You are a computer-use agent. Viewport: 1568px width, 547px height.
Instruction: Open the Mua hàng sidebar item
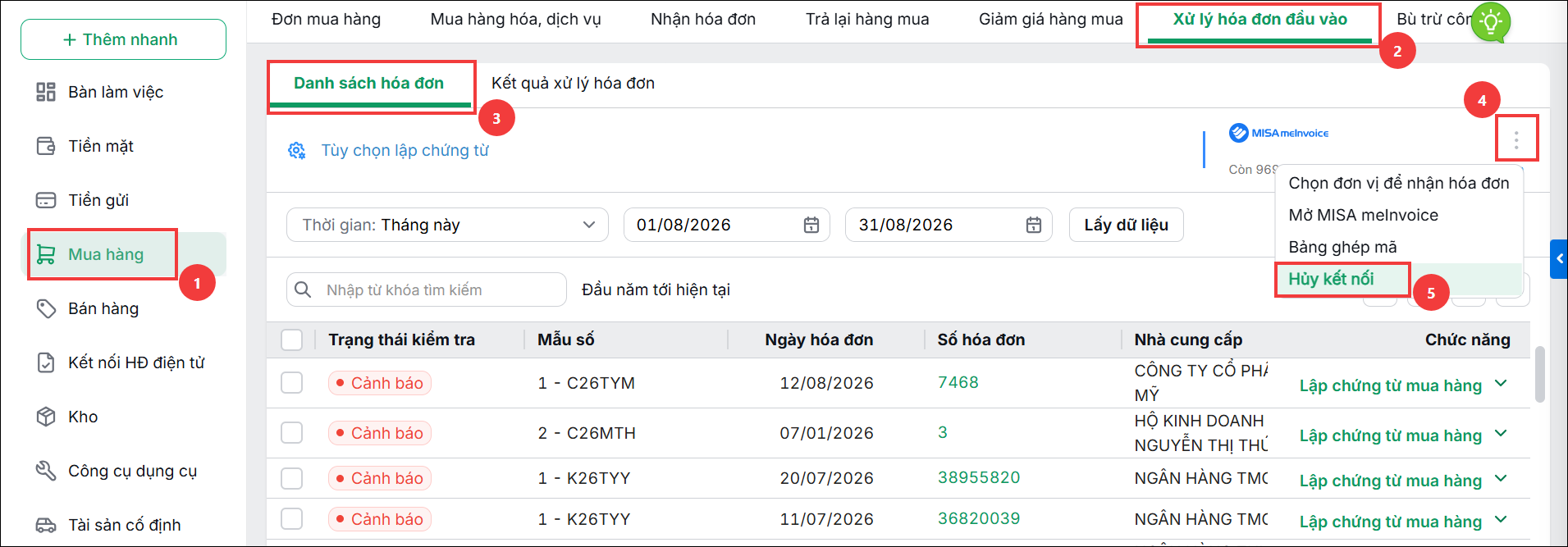[x=123, y=254]
